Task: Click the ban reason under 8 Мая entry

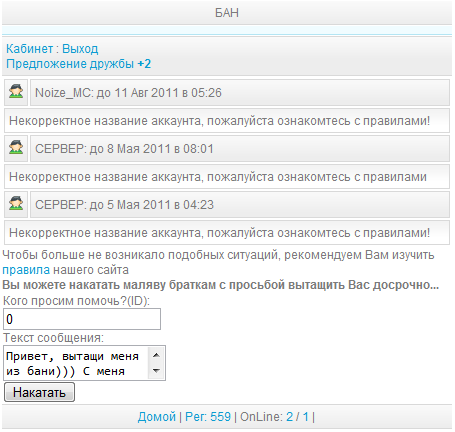Action: [227, 177]
